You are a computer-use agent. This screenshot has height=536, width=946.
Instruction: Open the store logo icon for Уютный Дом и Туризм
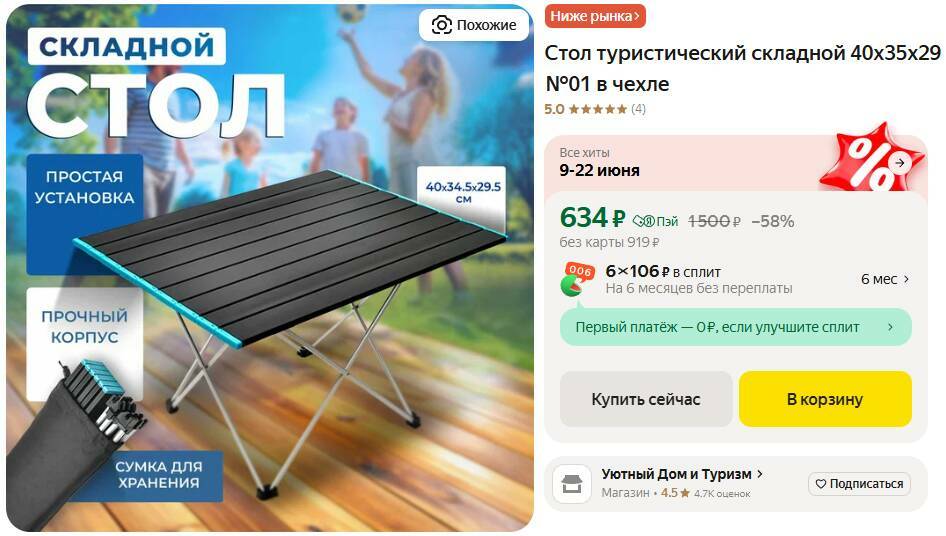[x=572, y=483]
